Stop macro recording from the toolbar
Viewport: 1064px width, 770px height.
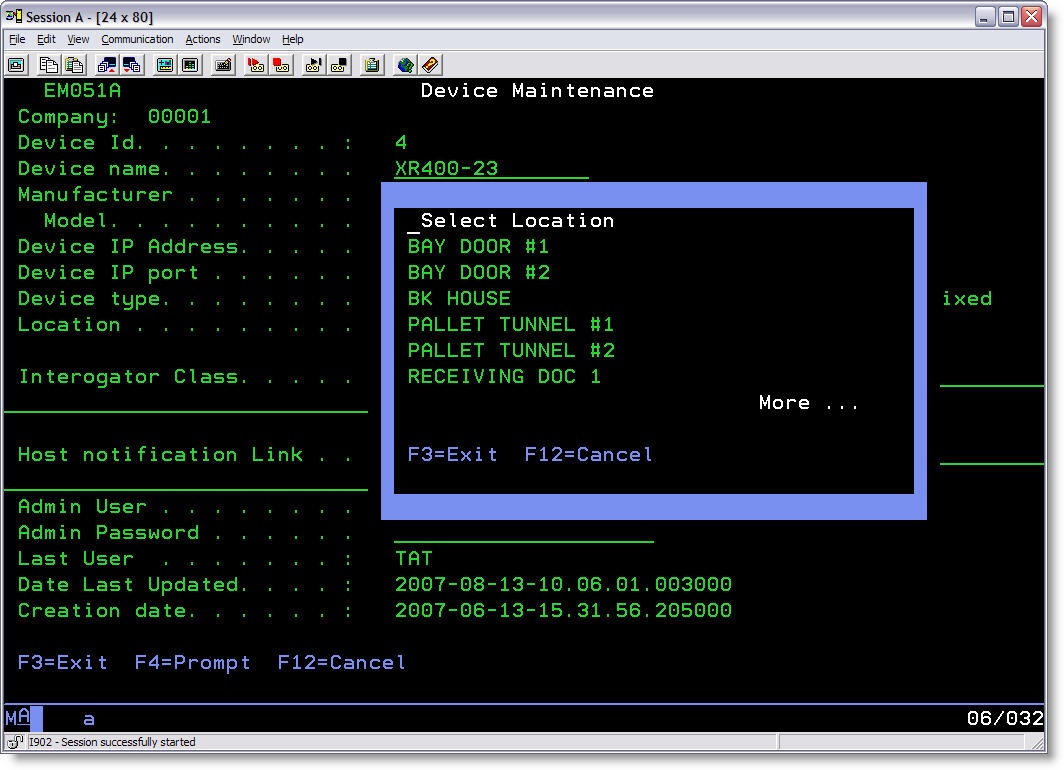[x=281, y=65]
